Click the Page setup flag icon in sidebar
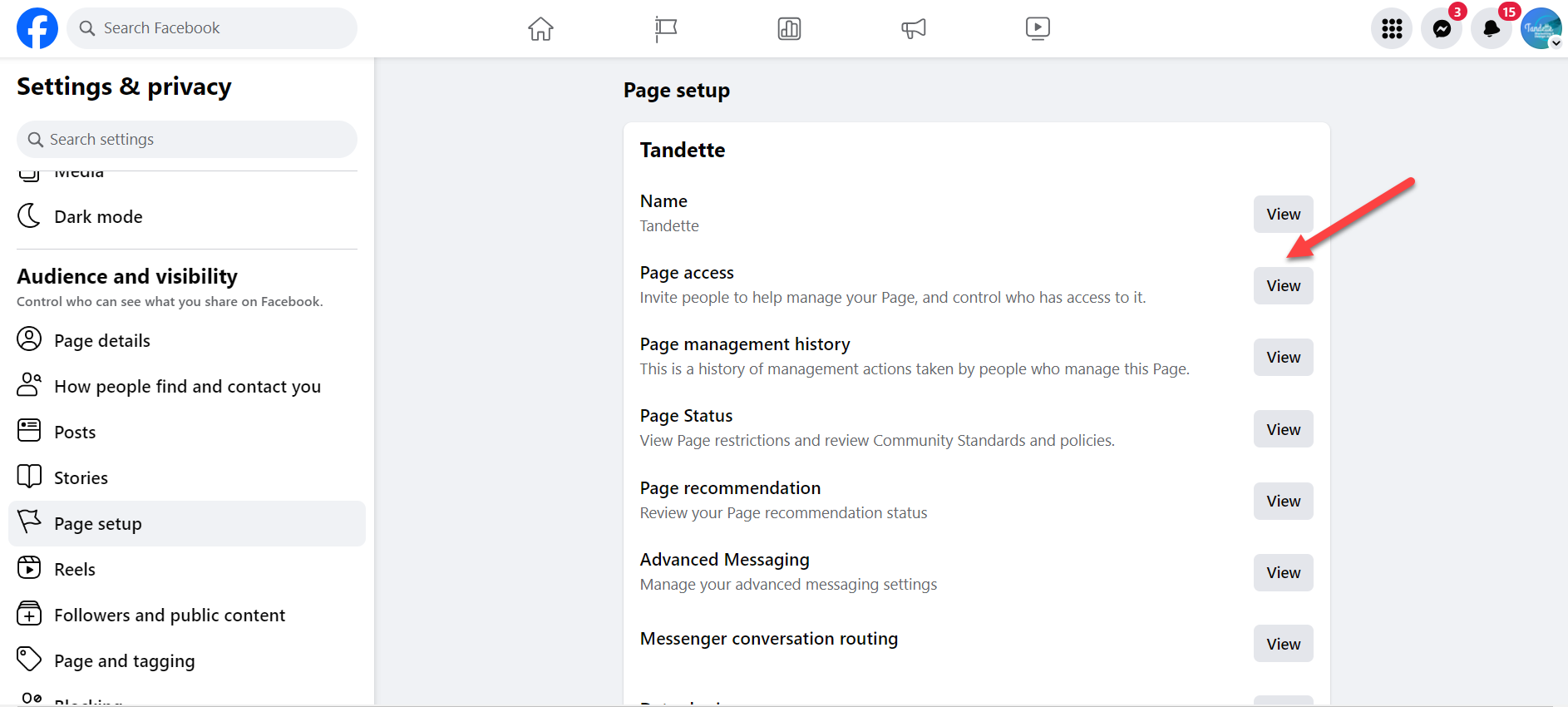The image size is (1568, 707). click(29, 522)
